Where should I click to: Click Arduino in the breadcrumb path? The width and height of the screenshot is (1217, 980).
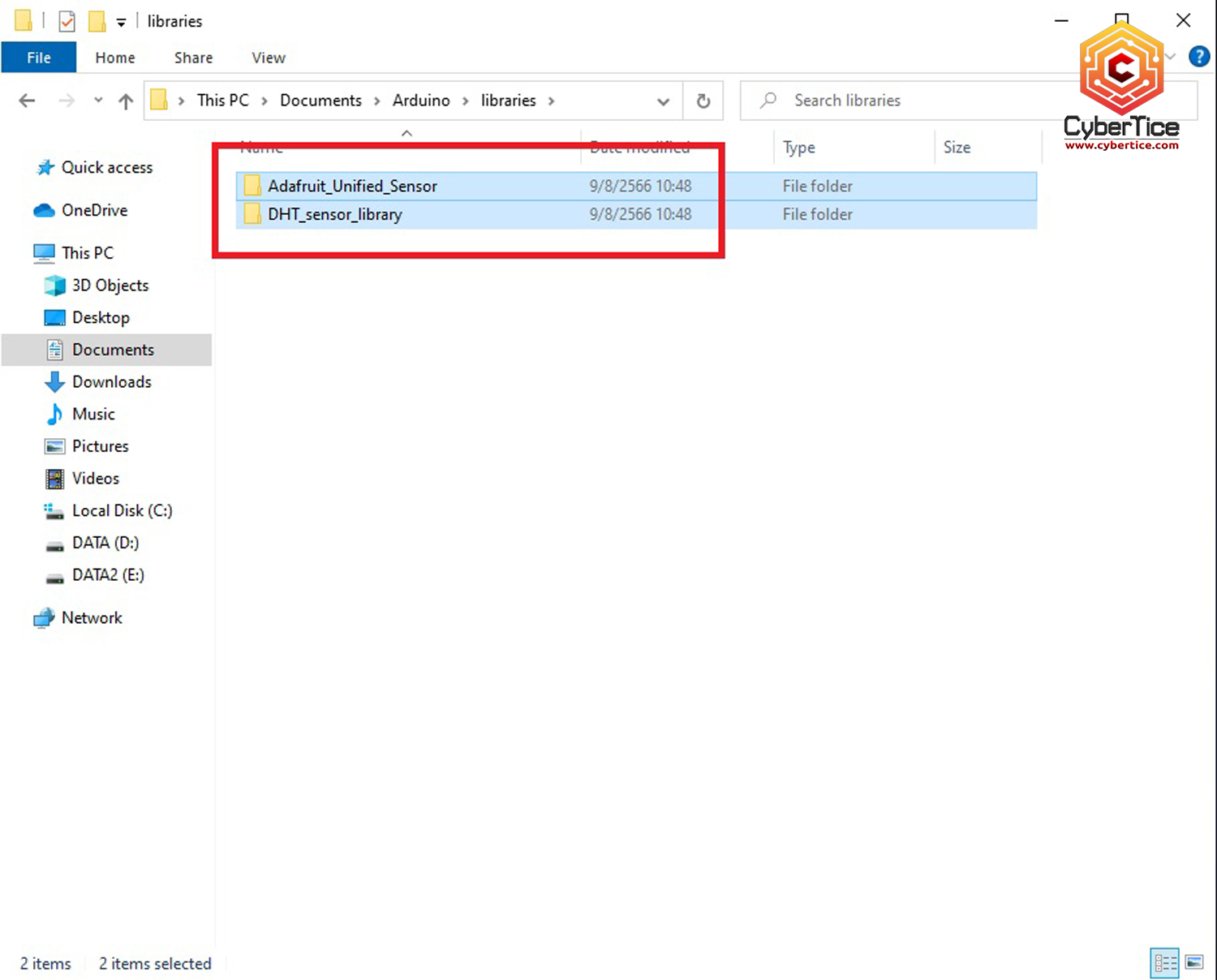pyautogui.click(x=421, y=101)
